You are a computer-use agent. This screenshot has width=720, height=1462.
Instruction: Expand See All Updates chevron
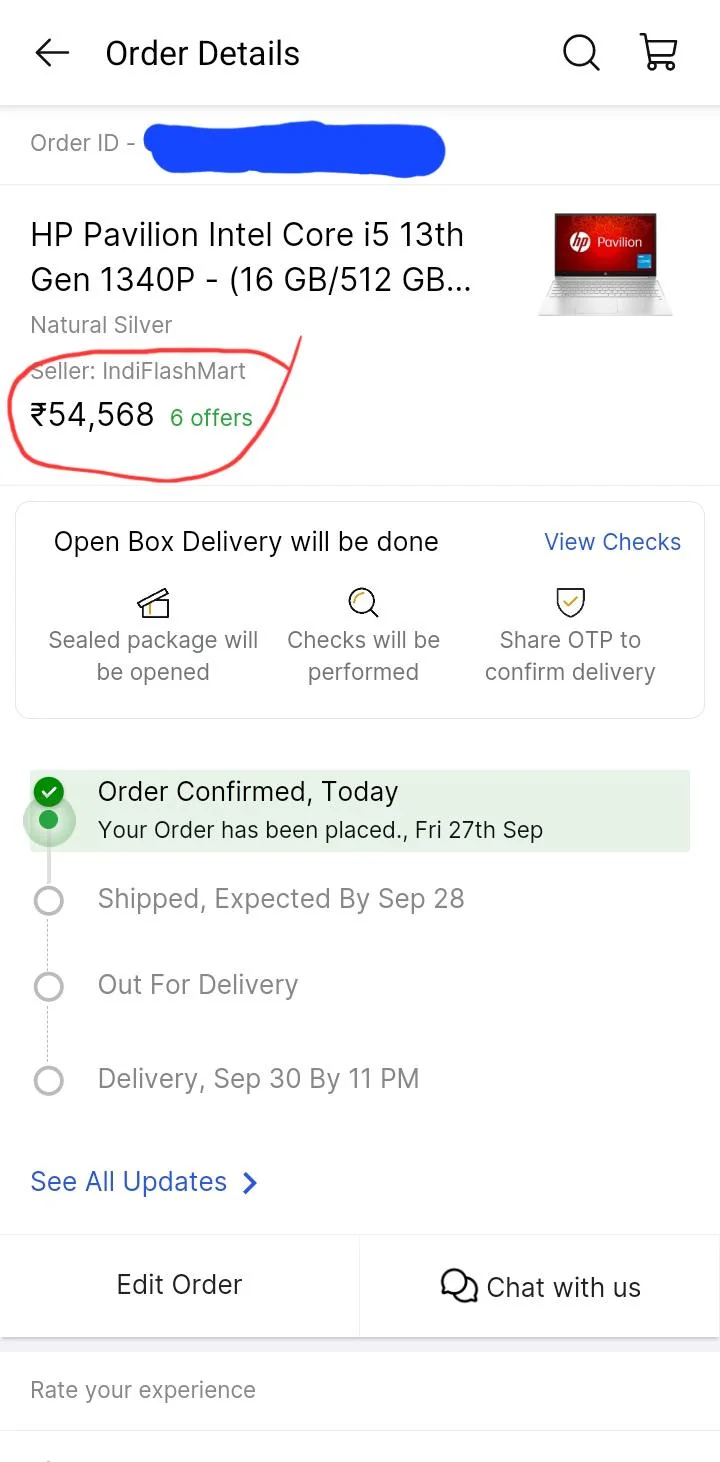pyautogui.click(x=250, y=1183)
